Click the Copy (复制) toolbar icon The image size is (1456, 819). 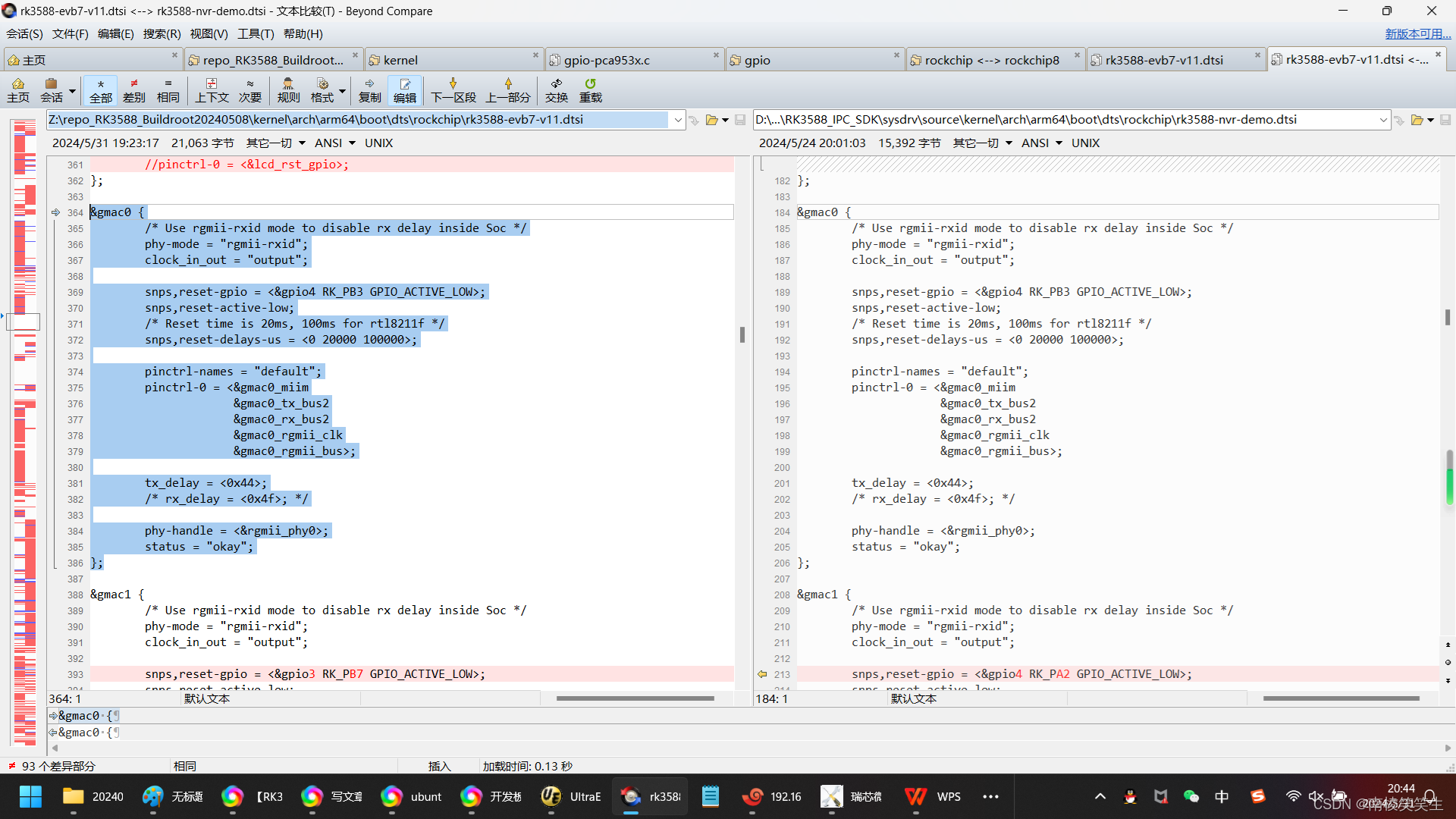click(369, 89)
